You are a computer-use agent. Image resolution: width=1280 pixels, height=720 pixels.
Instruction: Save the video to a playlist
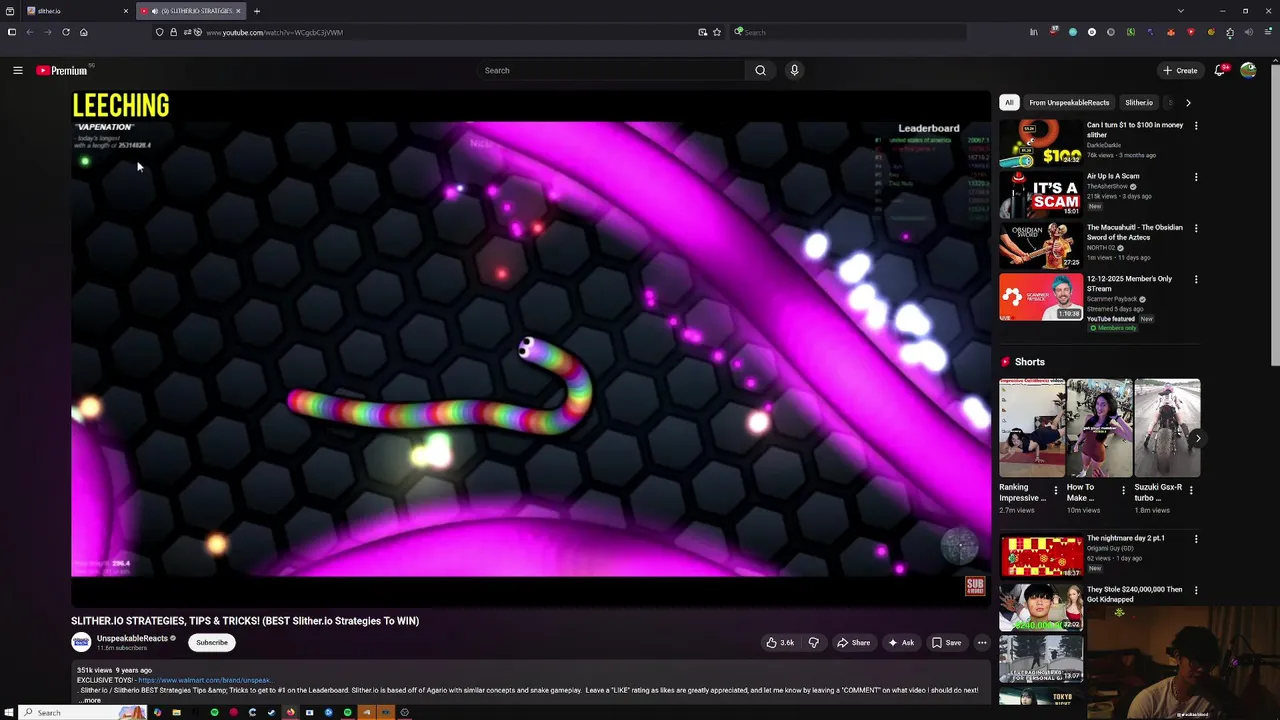[x=946, y=643]
